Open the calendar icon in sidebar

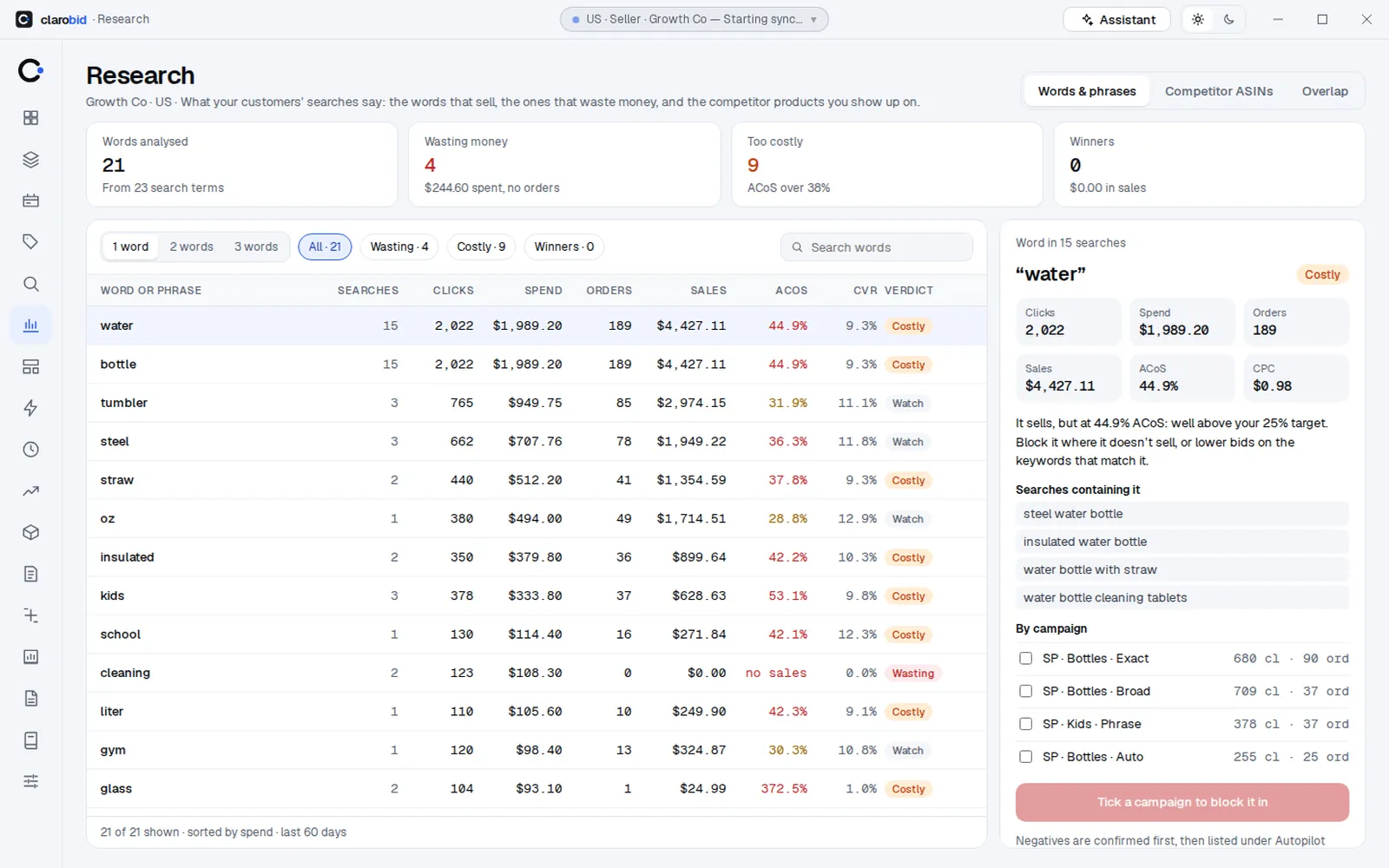coord(30,201)
